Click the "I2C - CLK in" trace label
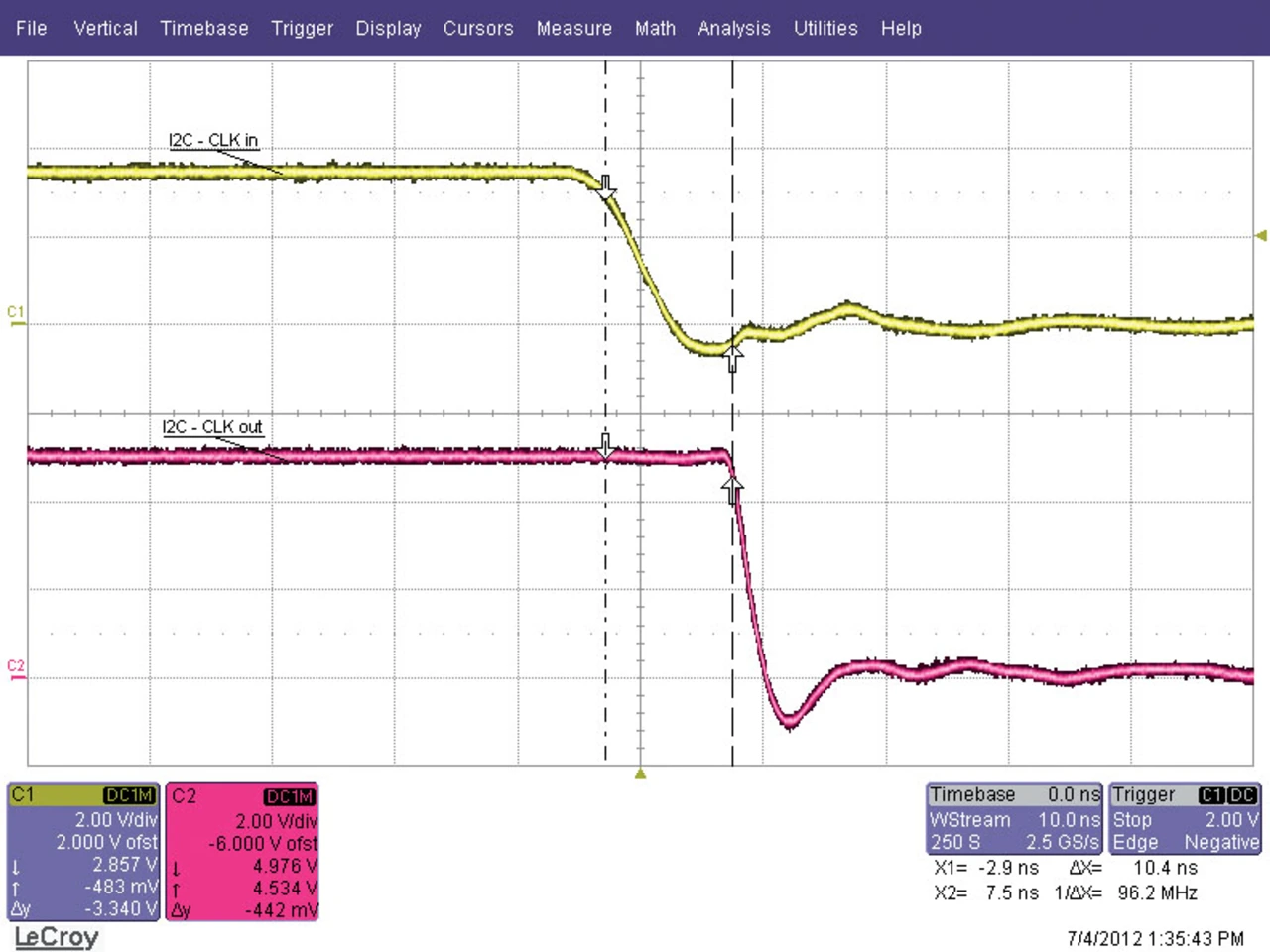Image resolution: width=1270 pixels, height=952 pixels. 213,140
